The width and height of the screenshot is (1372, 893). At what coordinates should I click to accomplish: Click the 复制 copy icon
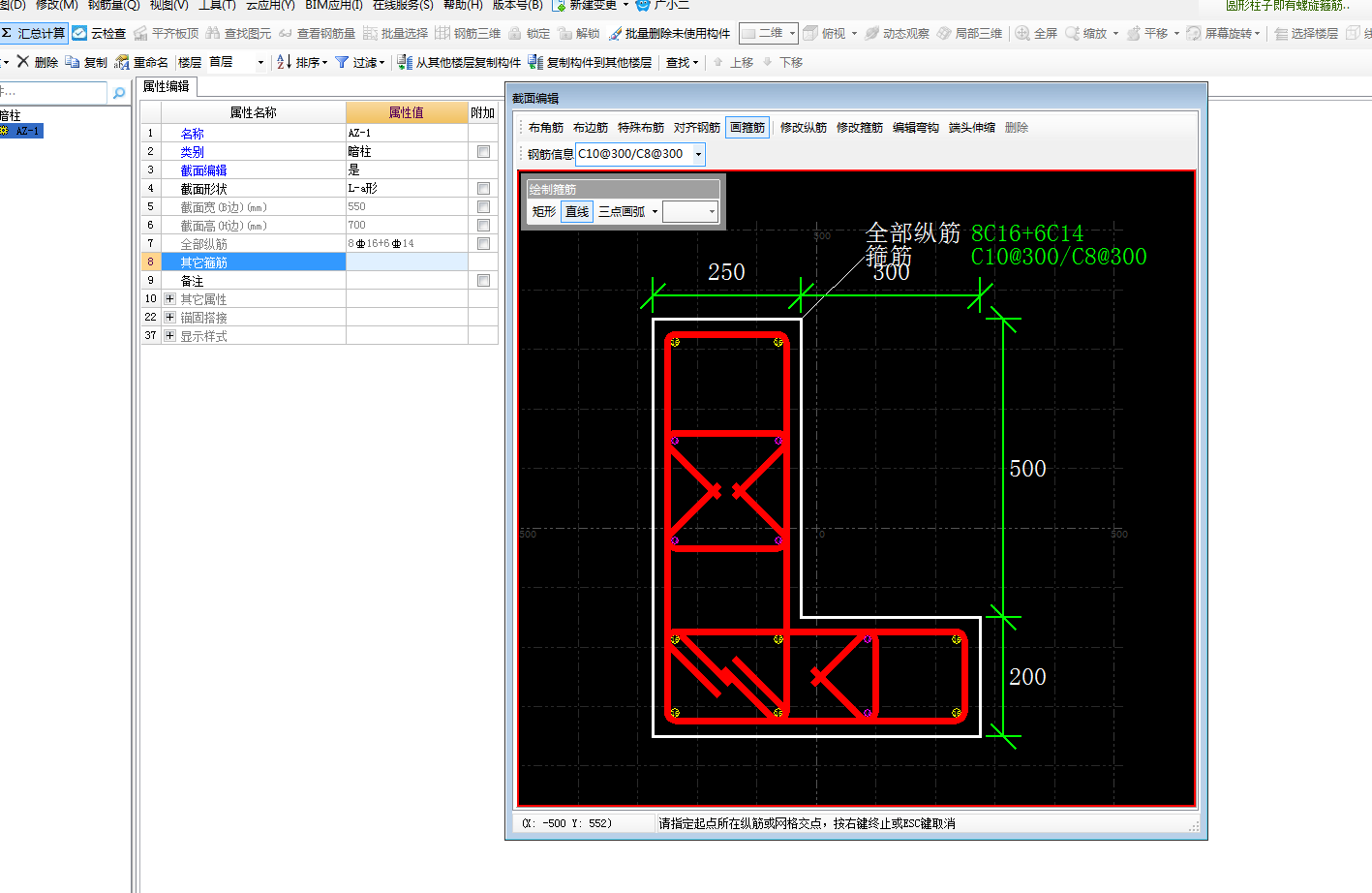pos(73,62)
